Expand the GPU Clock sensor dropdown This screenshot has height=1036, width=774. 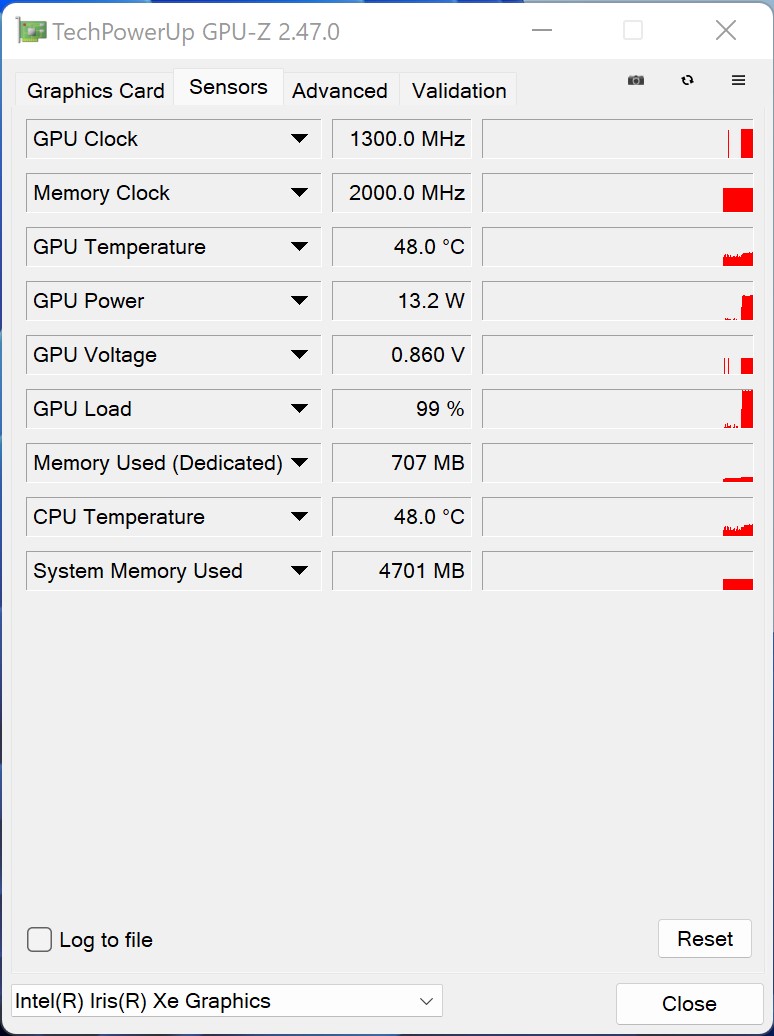pyautogui.click(x=299, y=139)
